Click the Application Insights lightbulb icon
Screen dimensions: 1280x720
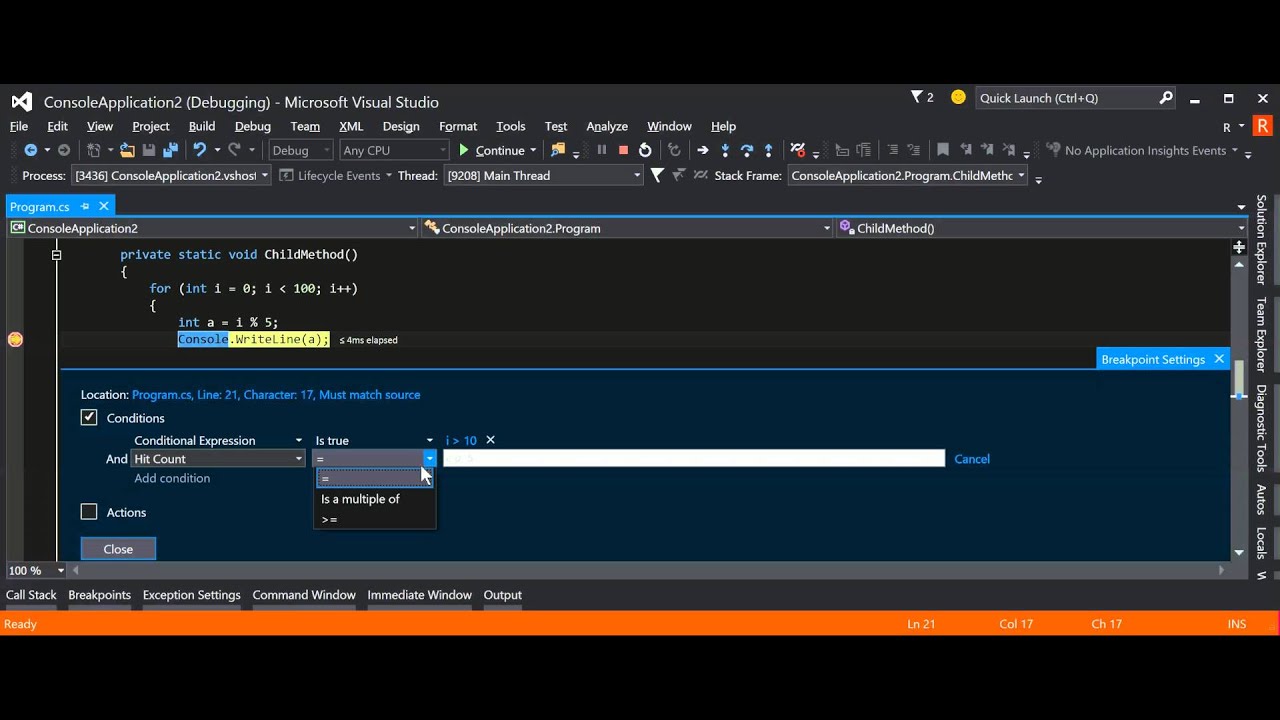point(1053,150)
